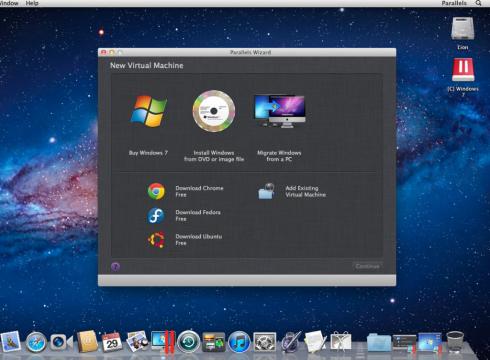The height and width of the screenshot is (360, 490).
Task: Open Spotlight search magnifier
Action: point(479,3)
